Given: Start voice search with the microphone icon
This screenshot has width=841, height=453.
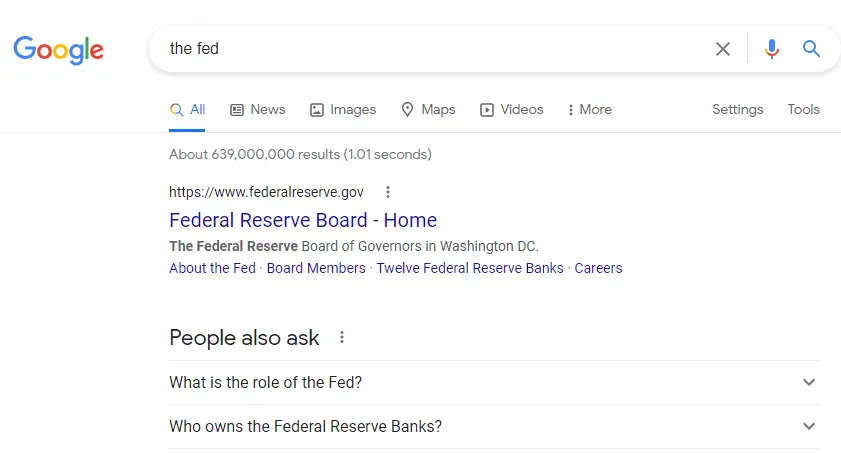Looking at the screenshot, I should click(x=771, y=49).
